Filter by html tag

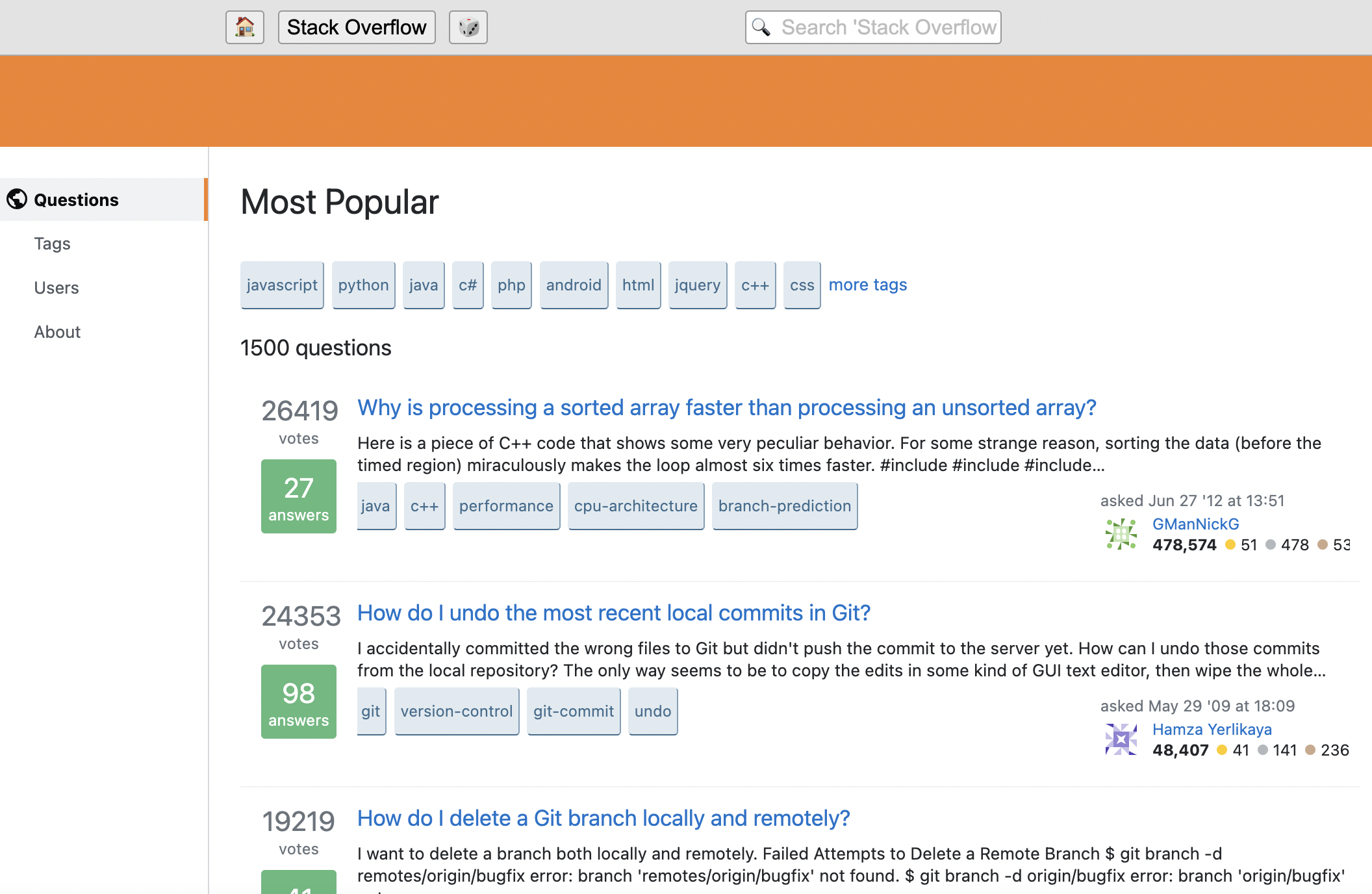pos(638,285)
